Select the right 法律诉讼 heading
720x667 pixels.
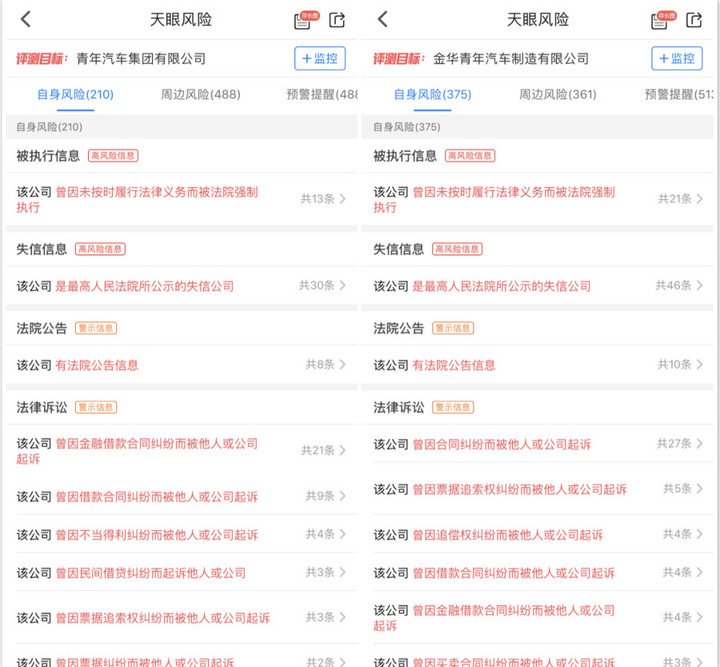coord(399,407)
